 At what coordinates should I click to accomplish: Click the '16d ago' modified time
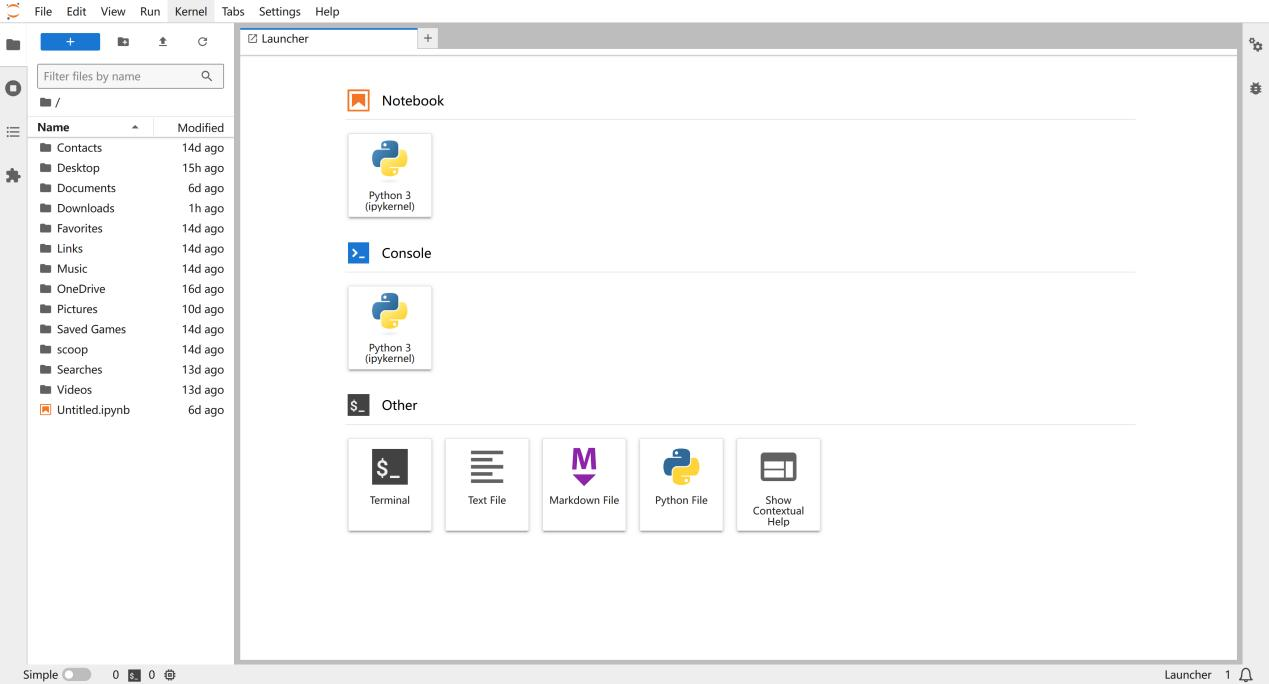pos(203,289)
